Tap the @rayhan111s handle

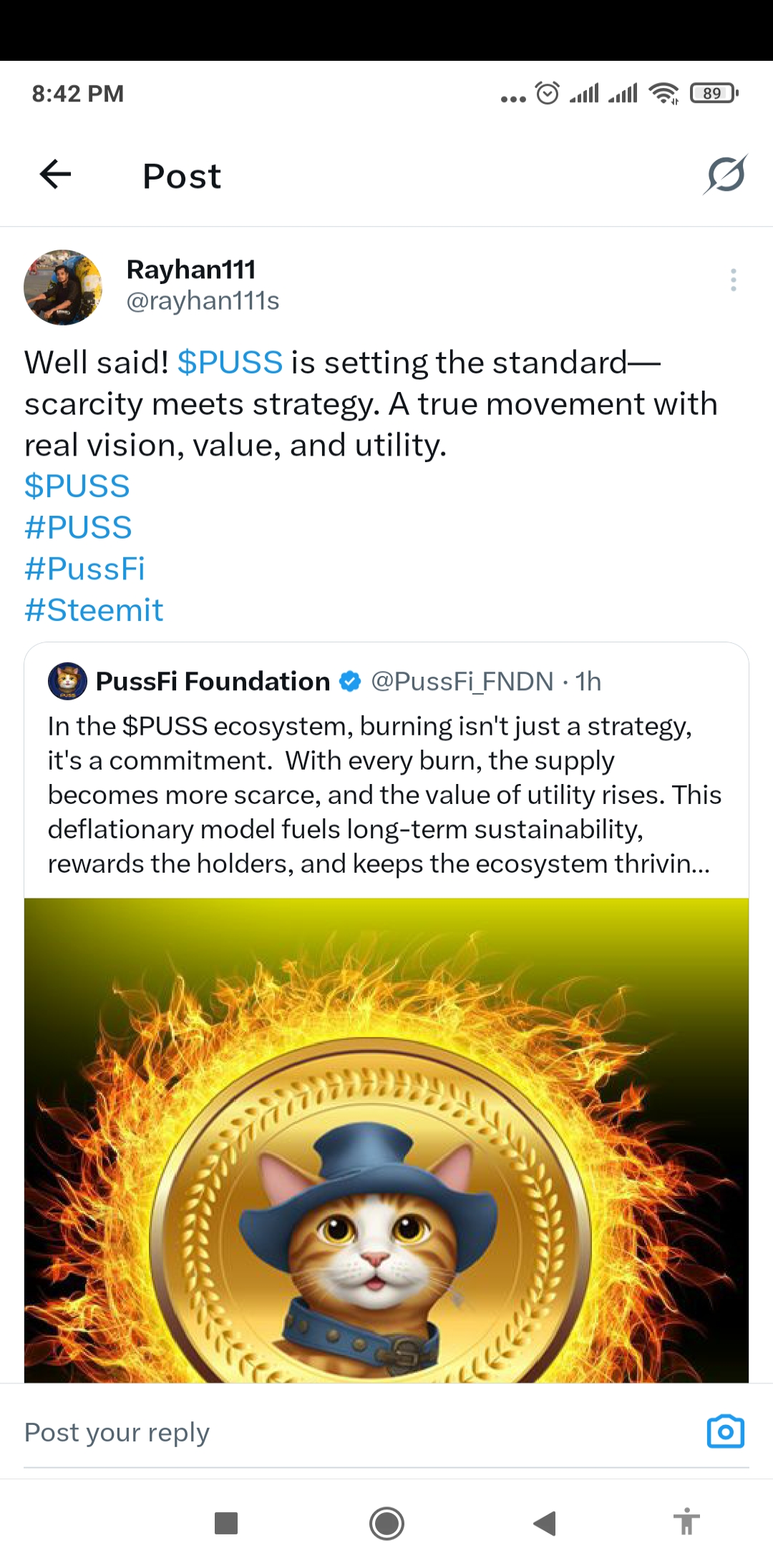point(203,301)
